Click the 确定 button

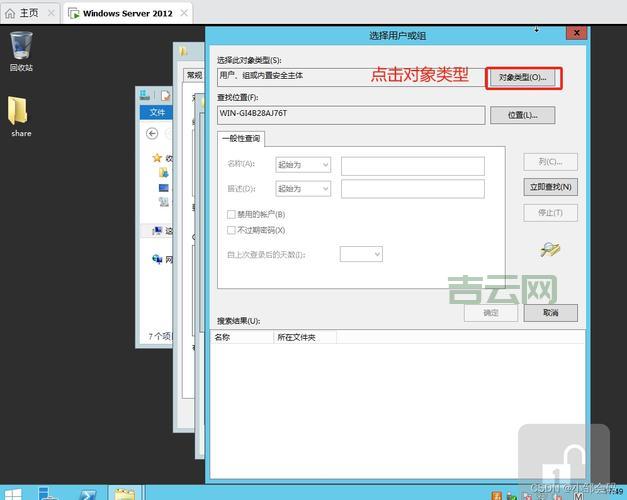pyautogui.click(x=491, y=313)
